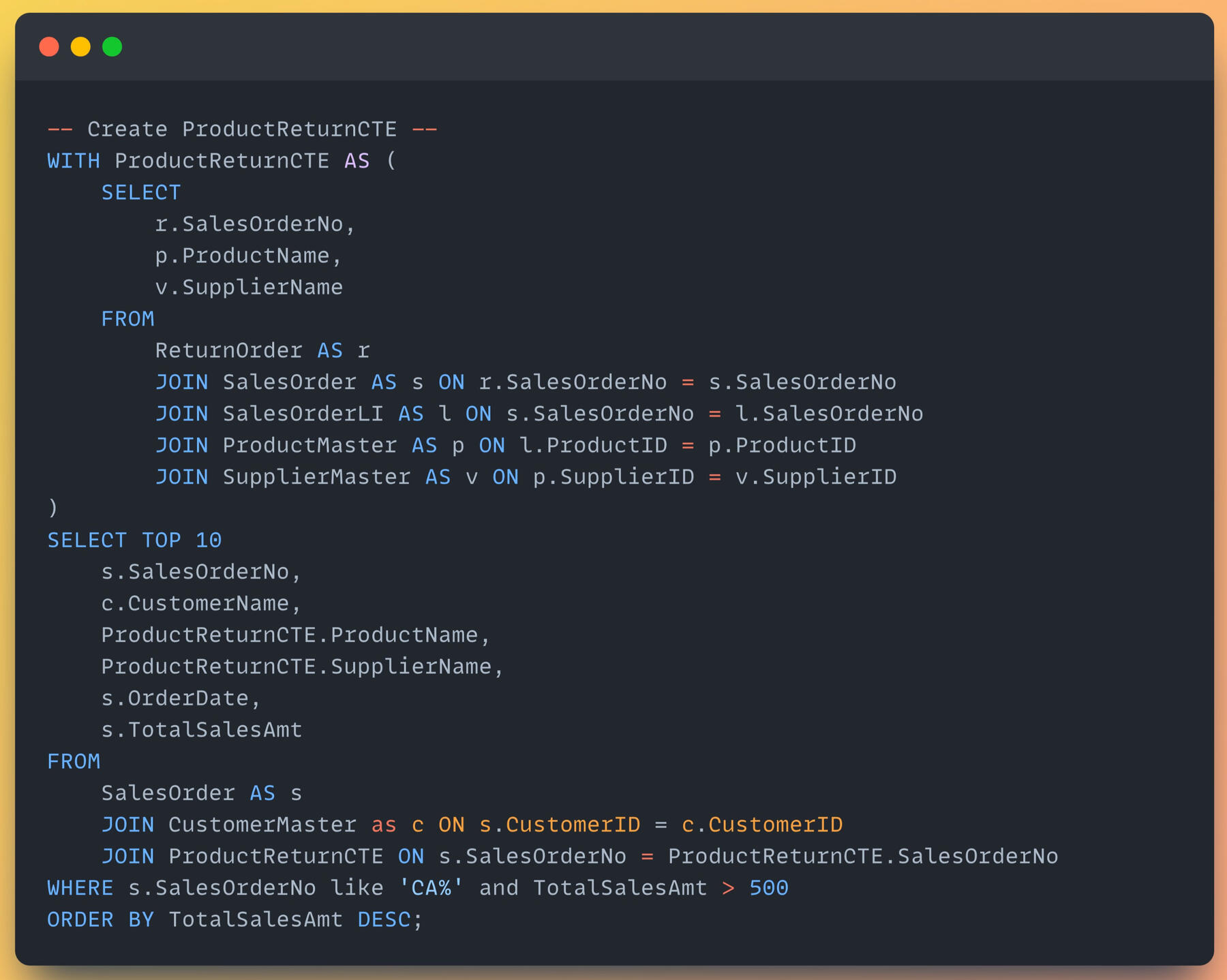Click the red close window button

49,47
